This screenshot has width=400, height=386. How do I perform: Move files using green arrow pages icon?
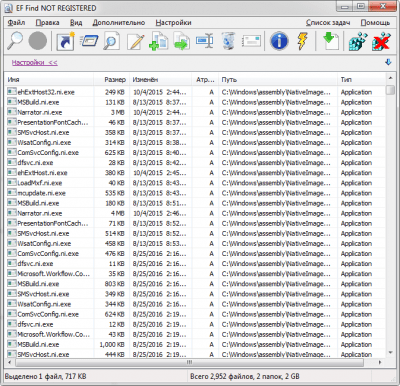point(182,41)
